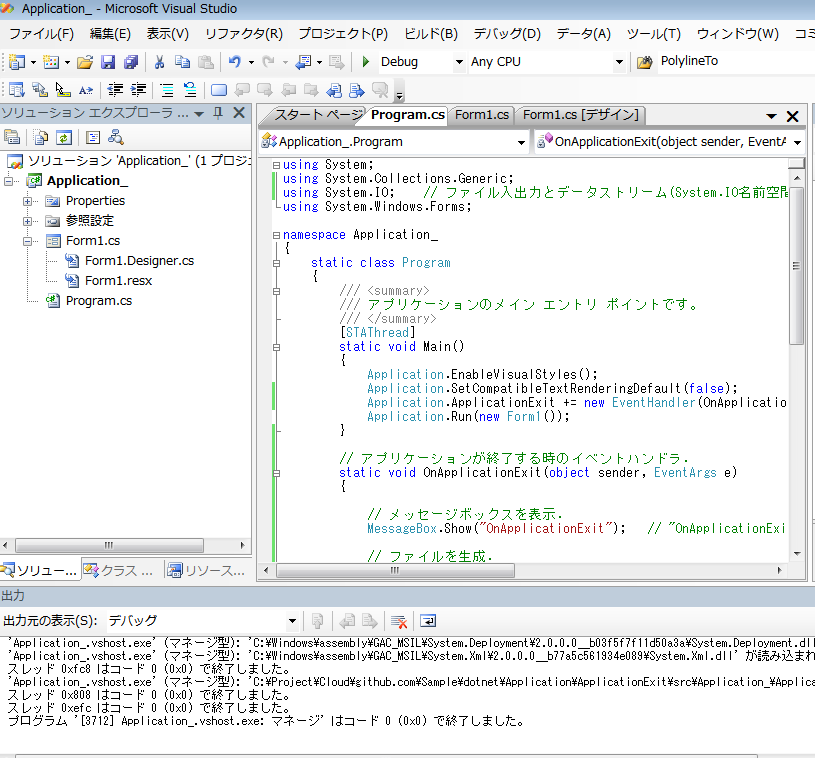Click the Copy icon in toolbar
815x758 pixels.
(x=182, y=62)
